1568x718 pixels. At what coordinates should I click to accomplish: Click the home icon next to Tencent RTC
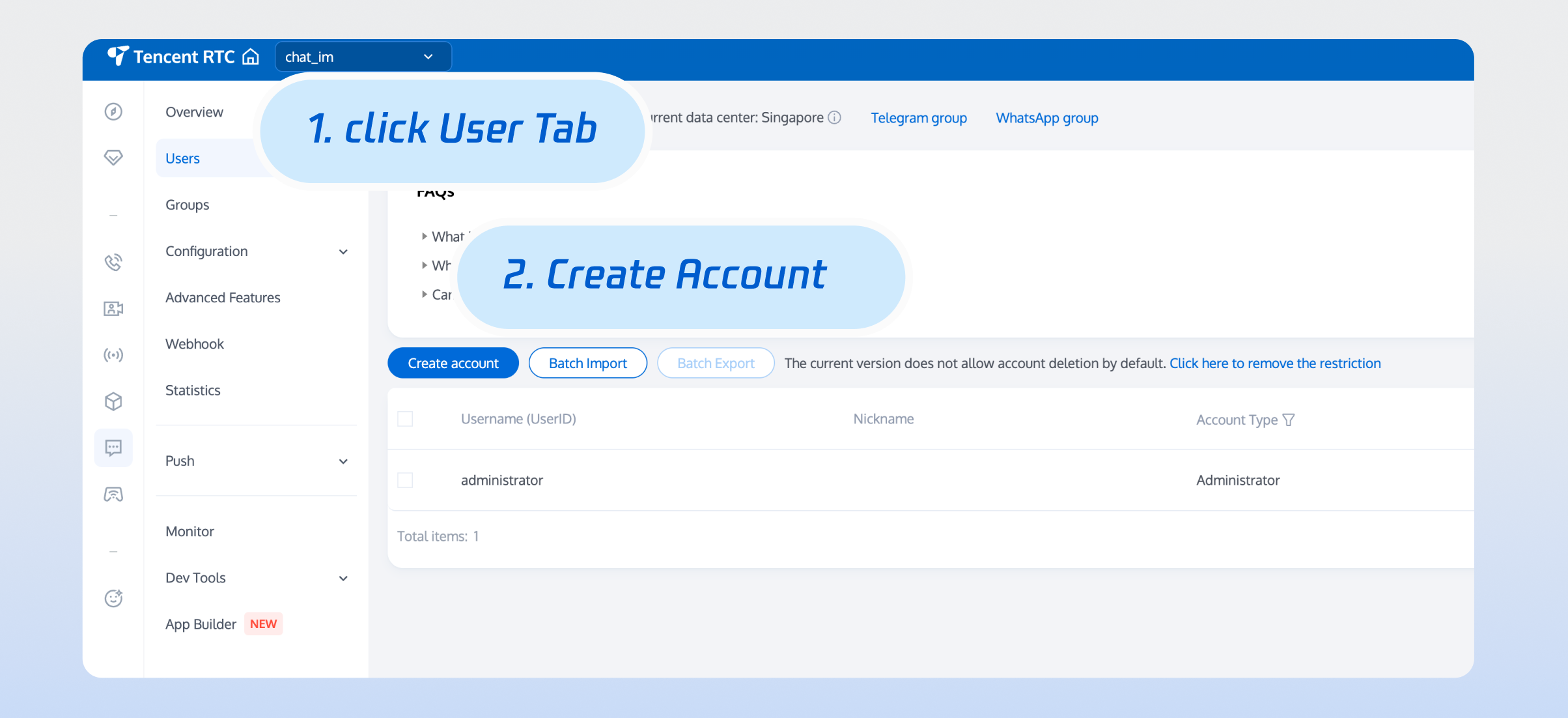point(251,57)
